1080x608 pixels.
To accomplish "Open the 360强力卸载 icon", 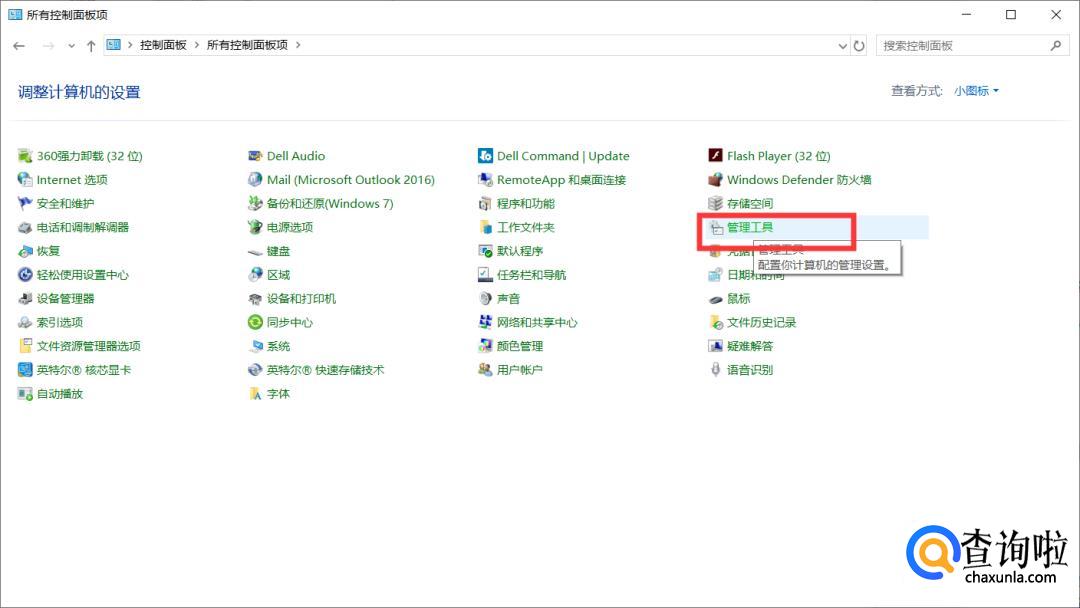I will coord(25,156).
